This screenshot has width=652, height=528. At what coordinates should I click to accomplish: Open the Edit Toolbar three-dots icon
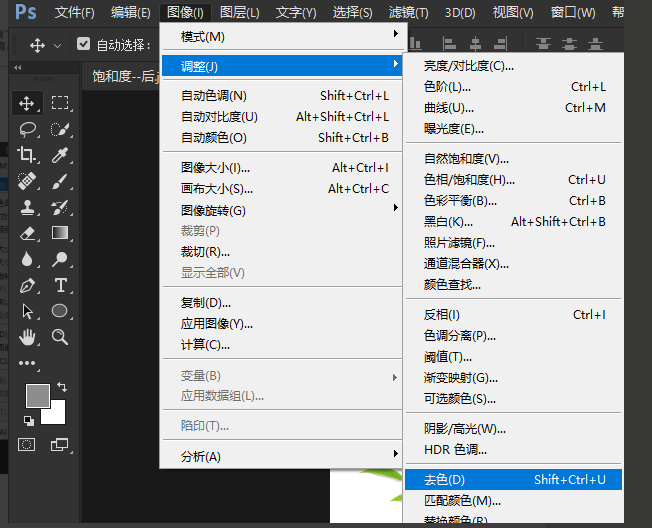[27, 363]
